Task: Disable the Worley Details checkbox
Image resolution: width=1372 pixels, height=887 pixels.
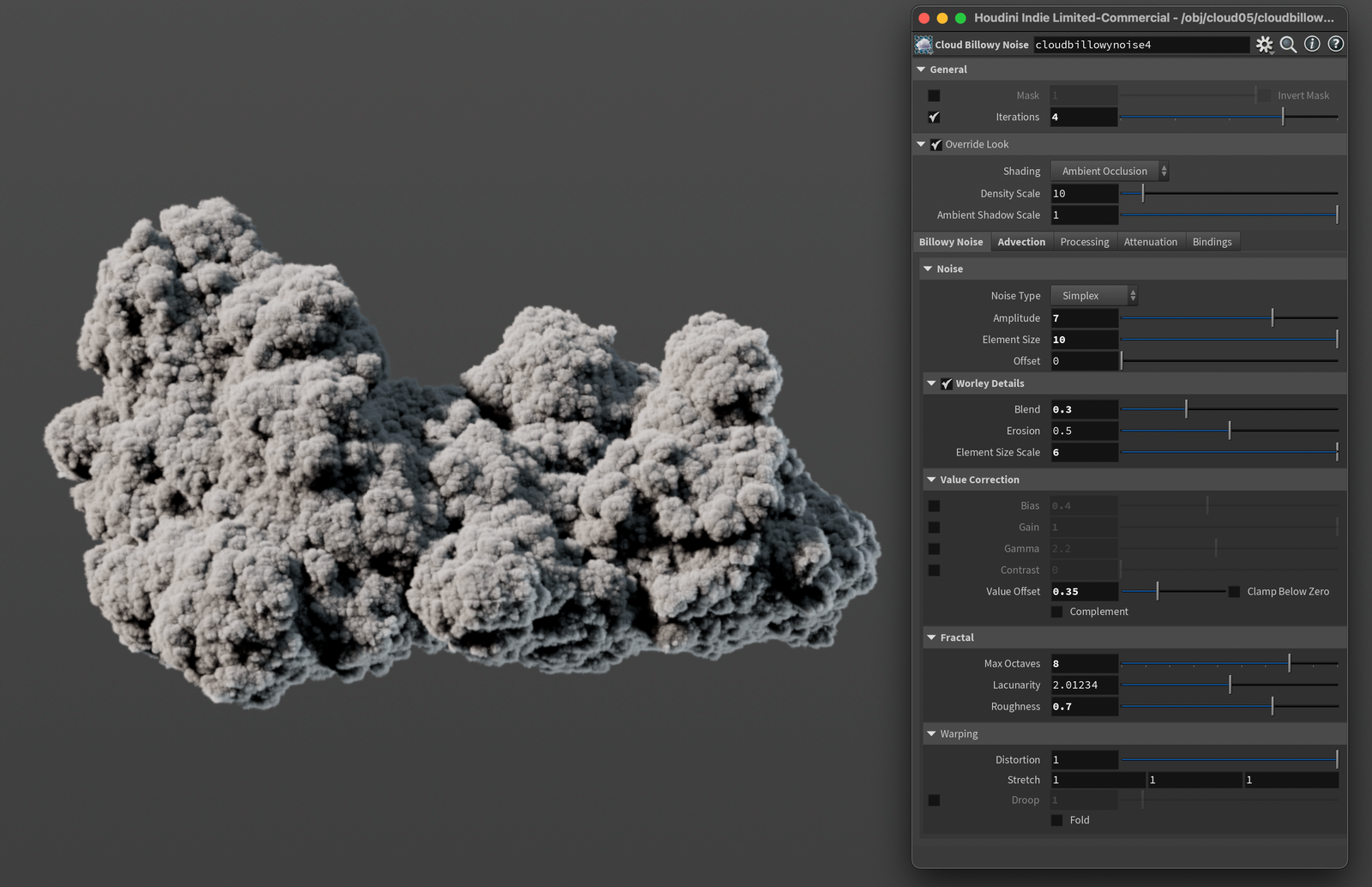Action: [946, 383]
